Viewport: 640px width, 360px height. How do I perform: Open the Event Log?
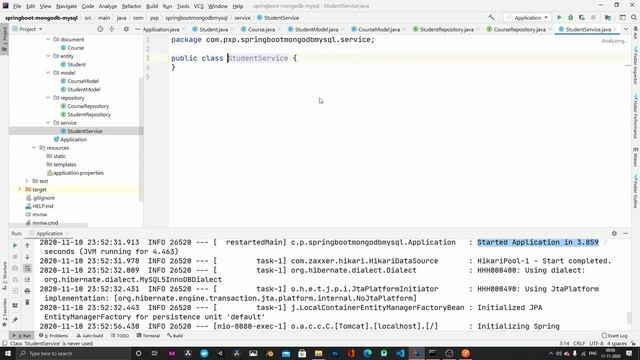[x=615, y=336]
